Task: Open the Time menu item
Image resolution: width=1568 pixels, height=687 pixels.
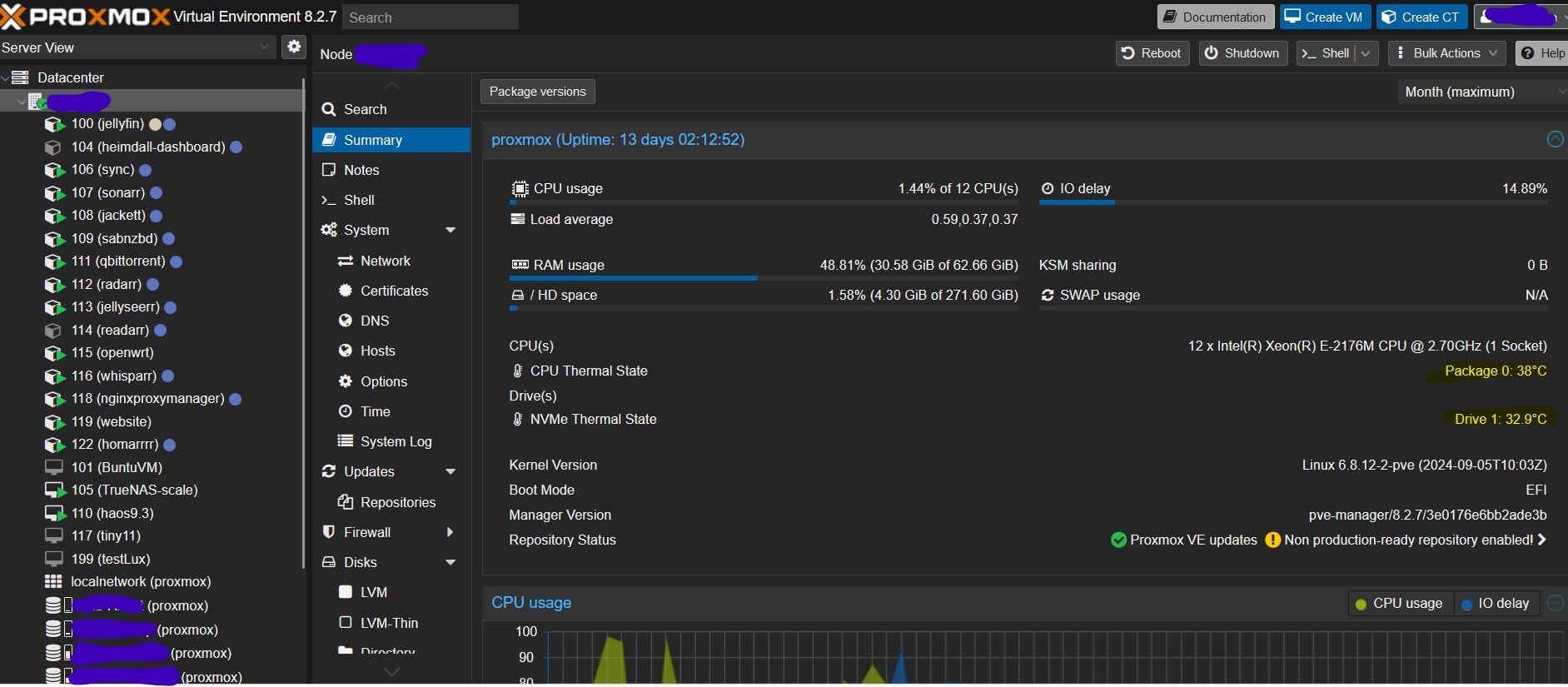Action: (x=391, y=411)
